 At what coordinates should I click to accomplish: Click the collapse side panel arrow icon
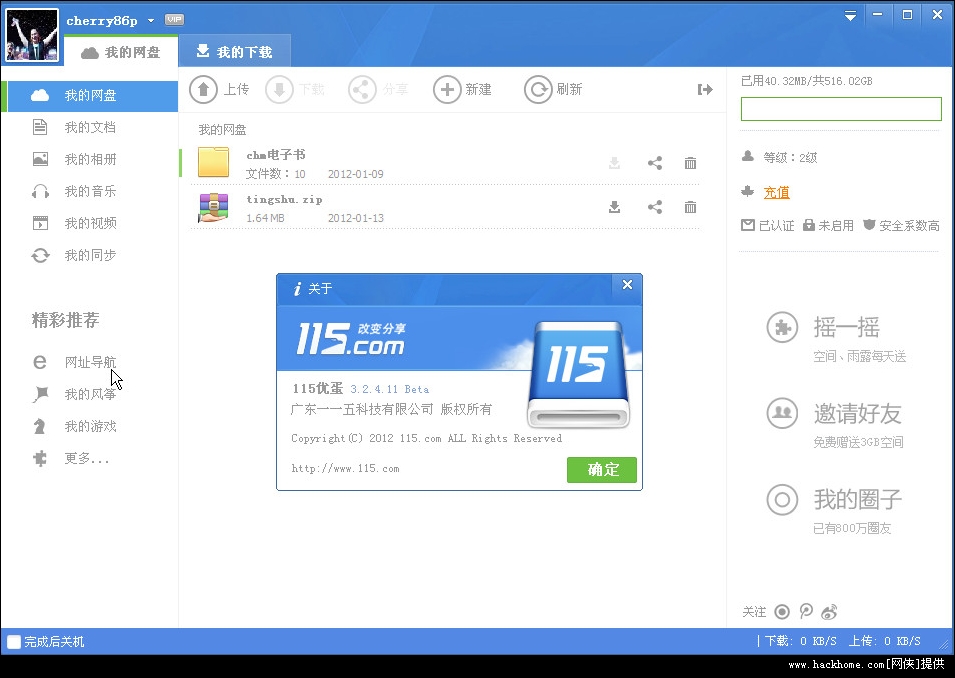pyautogui.click(x=705, y=90)
